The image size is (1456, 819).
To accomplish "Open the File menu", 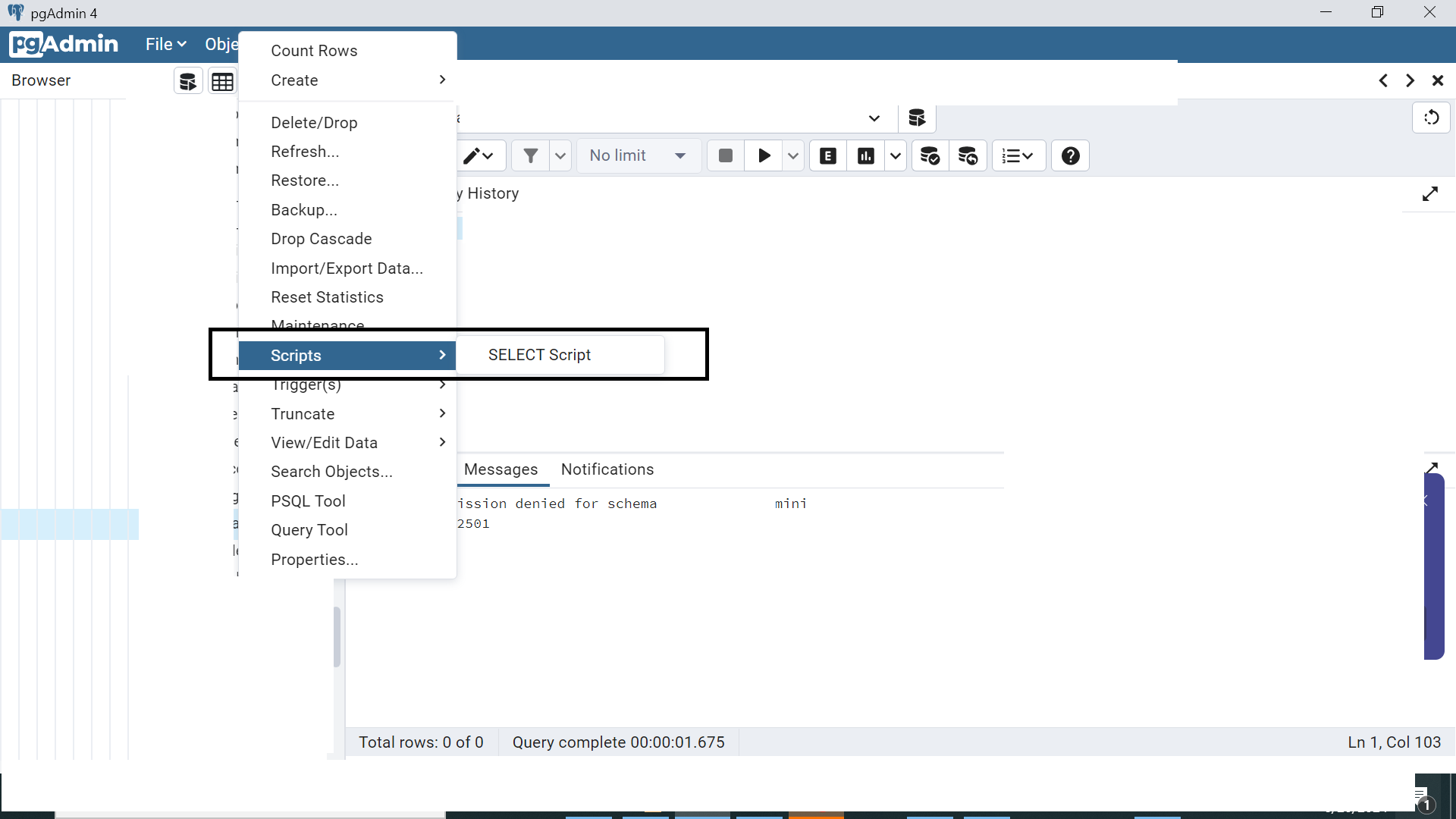I will click(165, 45).
